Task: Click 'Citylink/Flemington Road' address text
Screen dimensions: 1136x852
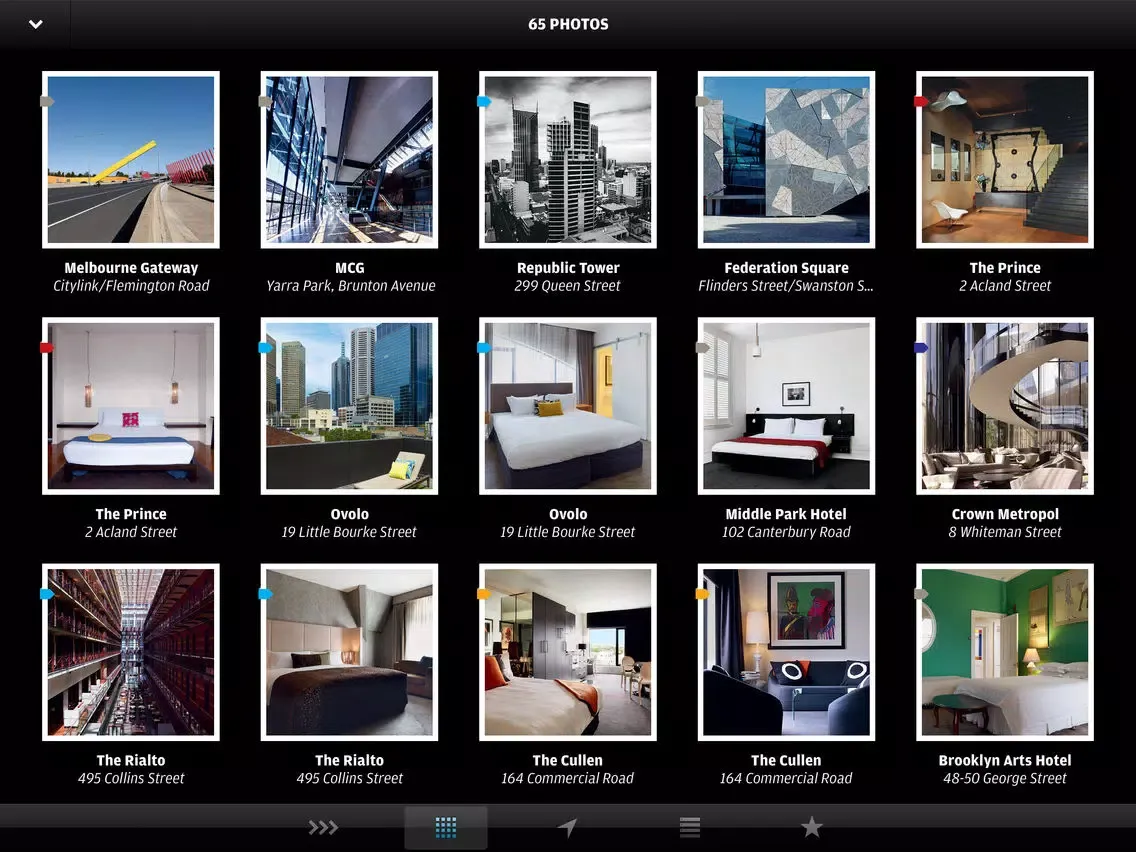Action: click(x=131, y=286)
